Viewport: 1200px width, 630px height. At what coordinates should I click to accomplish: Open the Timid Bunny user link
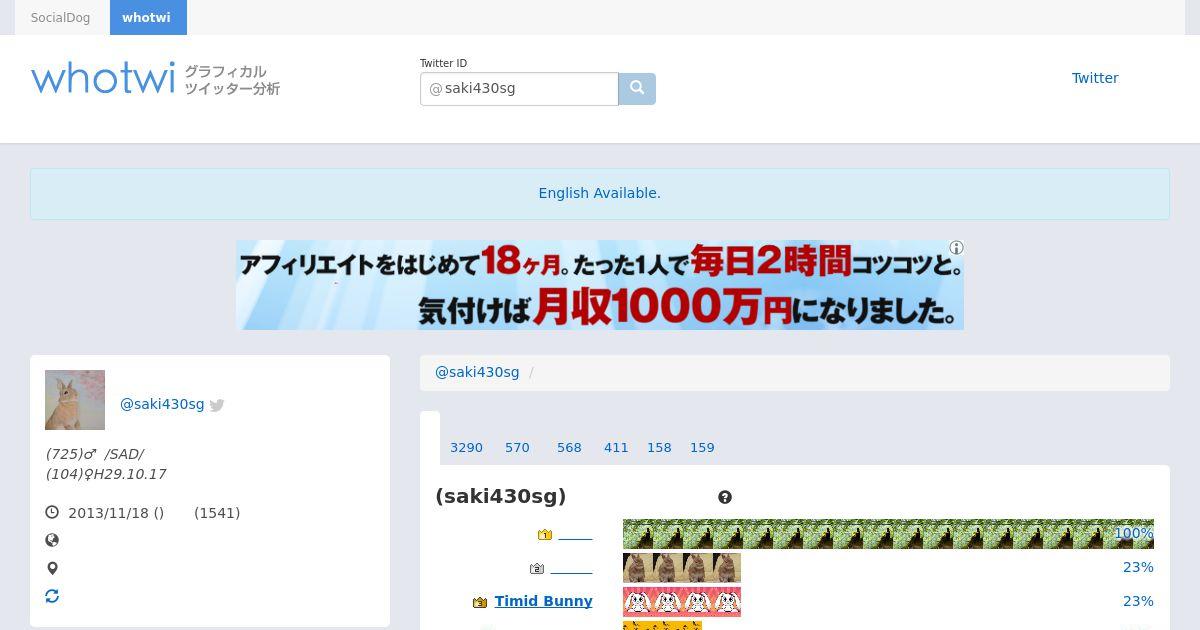[x=543, y=601]
